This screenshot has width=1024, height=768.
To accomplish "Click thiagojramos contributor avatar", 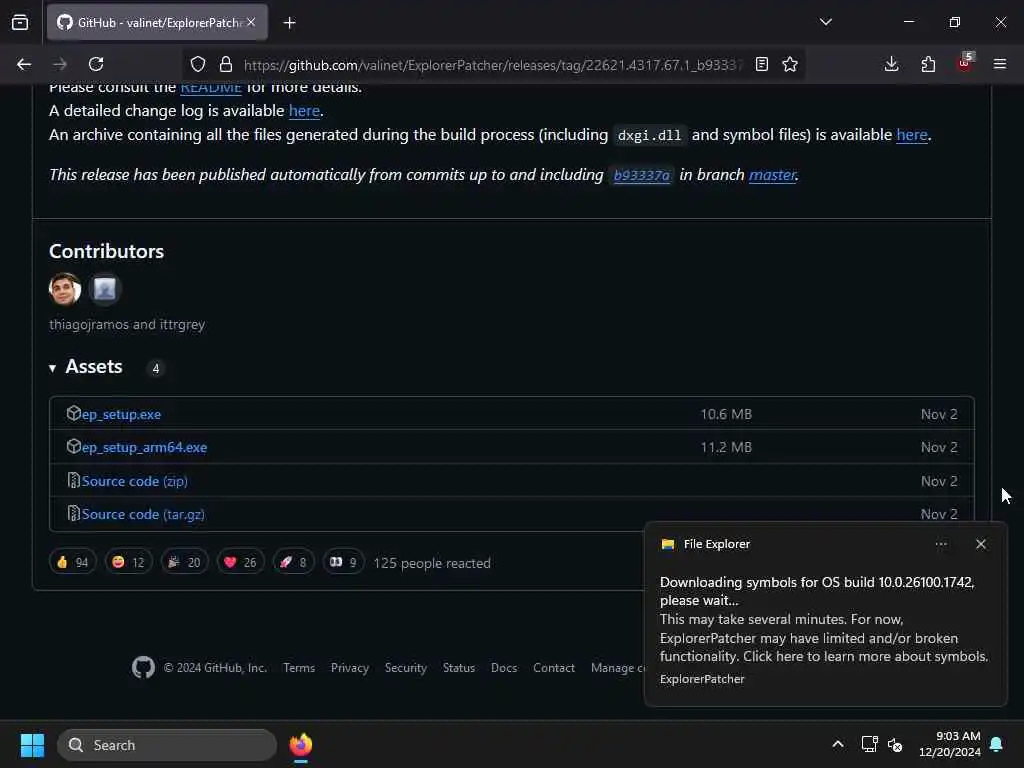I will [x=65, y=289].
